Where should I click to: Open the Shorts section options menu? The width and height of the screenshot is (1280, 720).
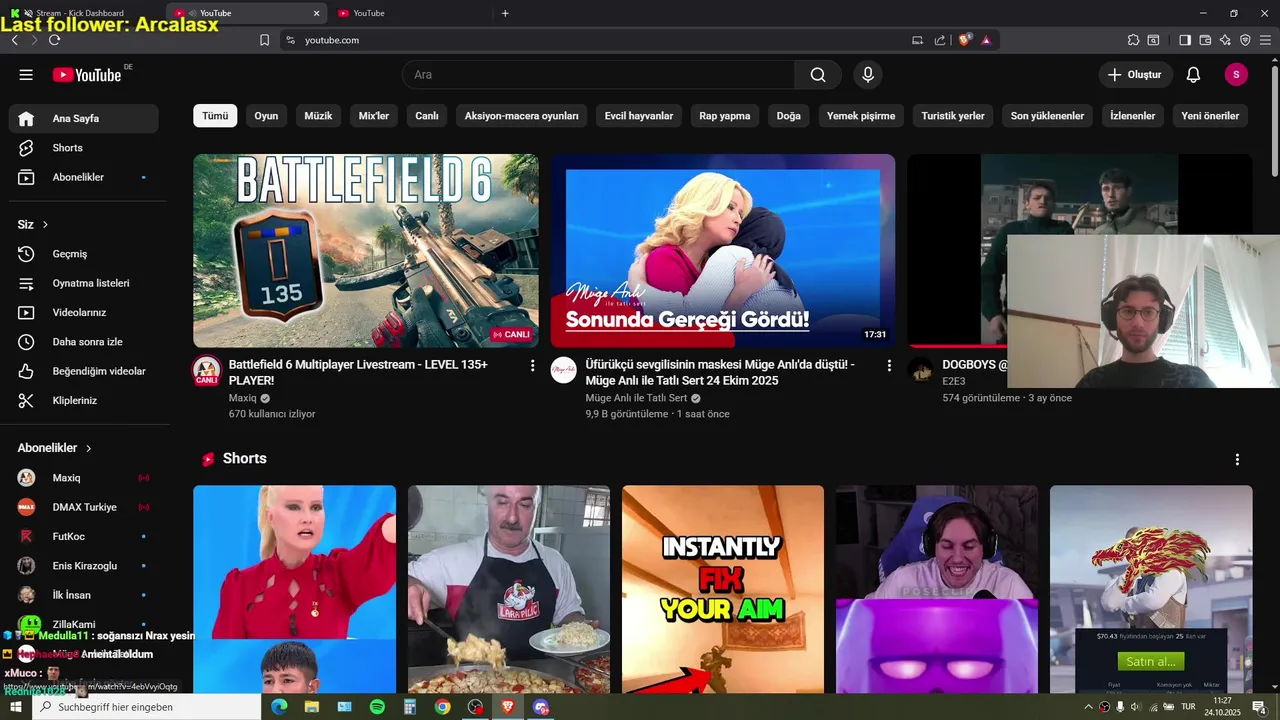point(1237,459)
